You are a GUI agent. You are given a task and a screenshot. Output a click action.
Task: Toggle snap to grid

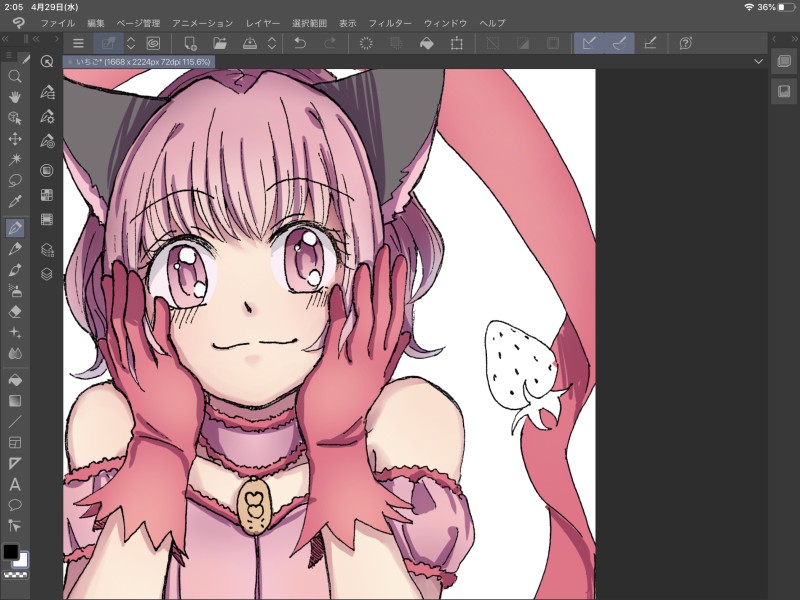pos(649,43)
